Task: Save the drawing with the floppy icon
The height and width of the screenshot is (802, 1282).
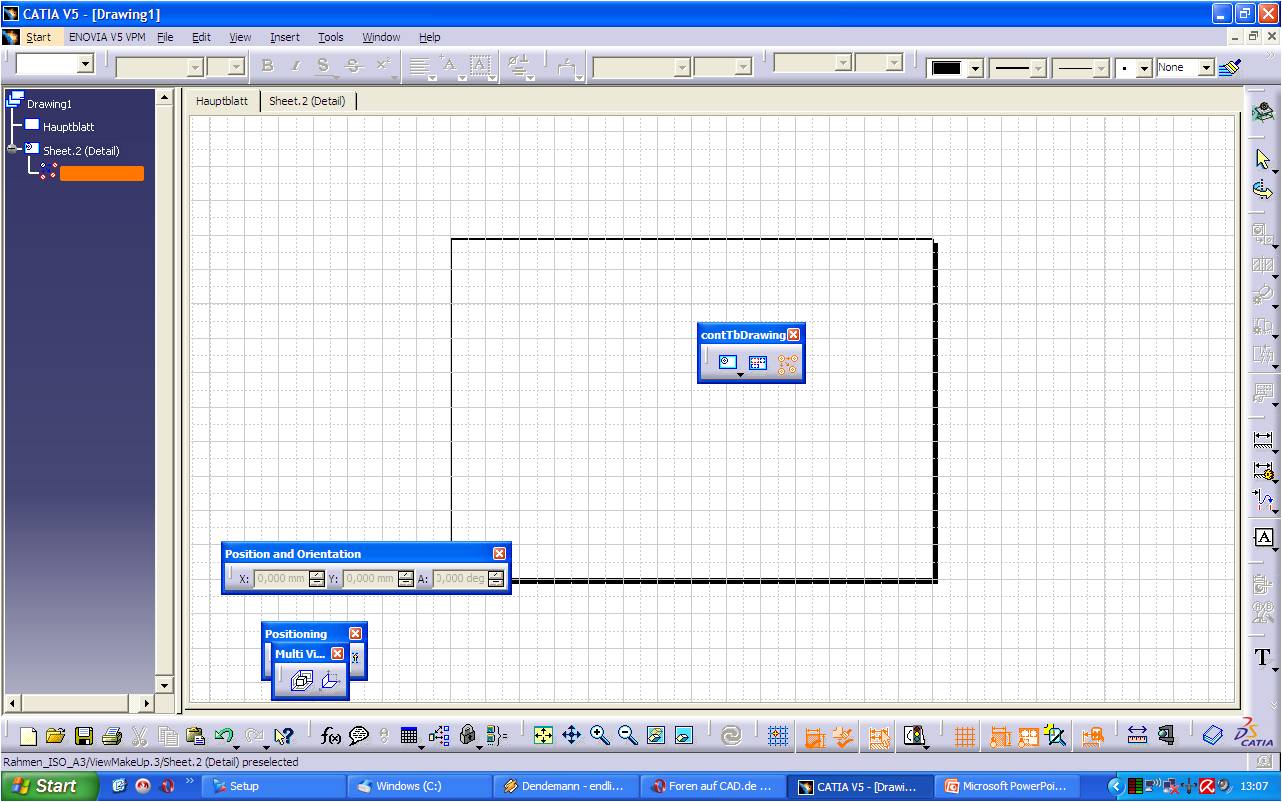Action: [x=84, y=736]
